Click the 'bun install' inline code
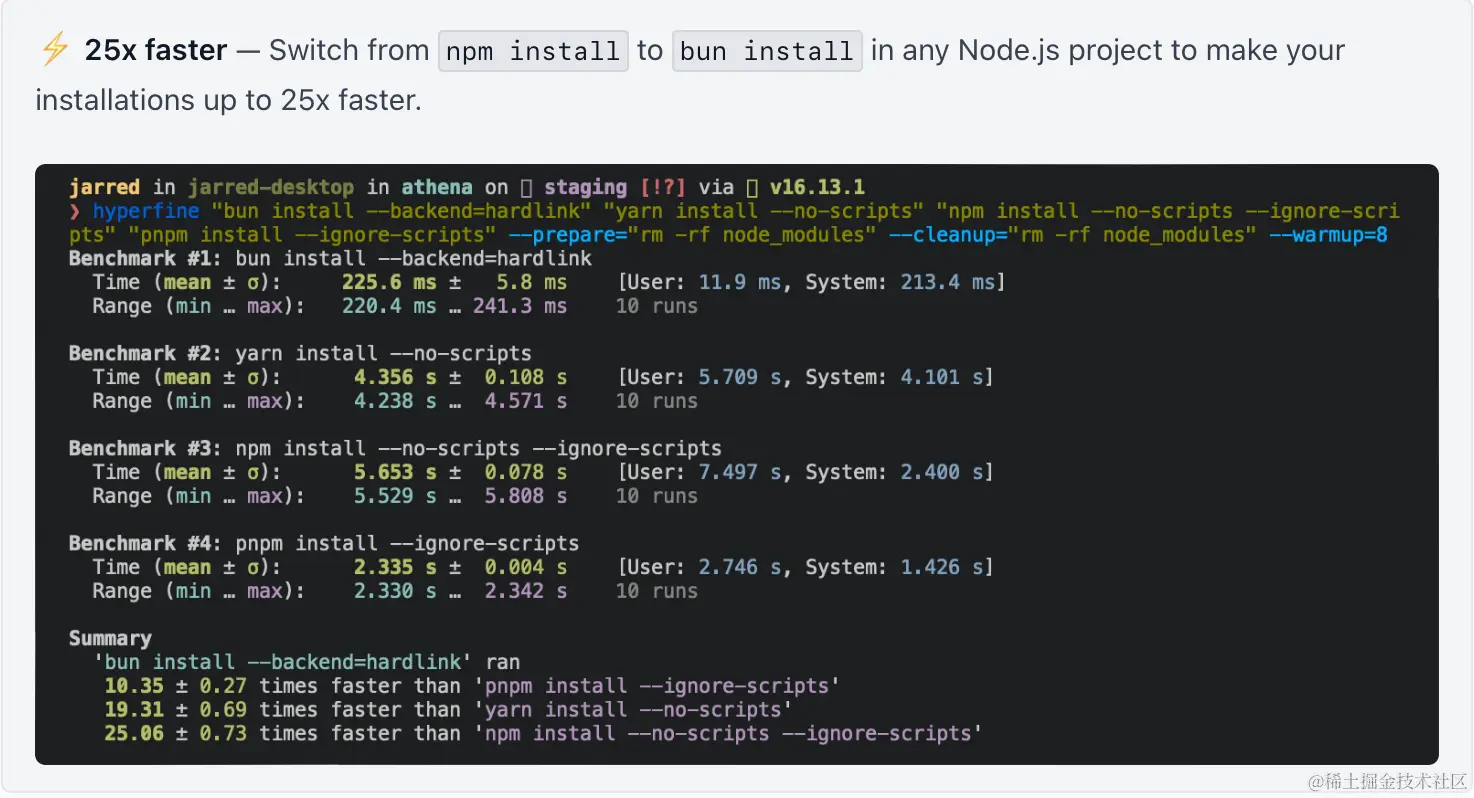 point(767,51)
